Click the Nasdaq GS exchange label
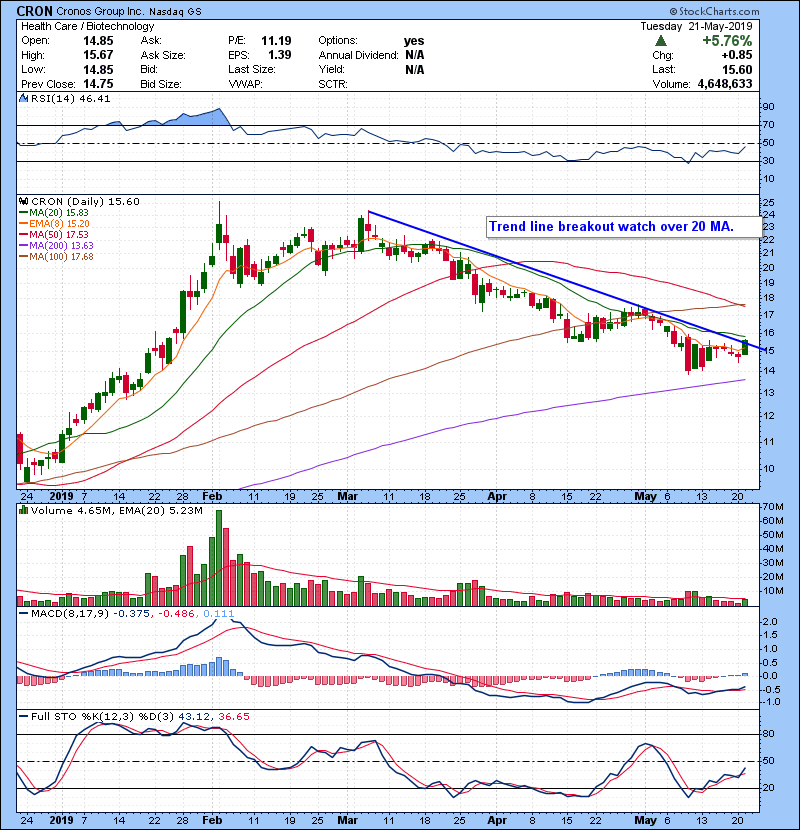The height and width of the screenshot is (830, 800). coord(175,11)
